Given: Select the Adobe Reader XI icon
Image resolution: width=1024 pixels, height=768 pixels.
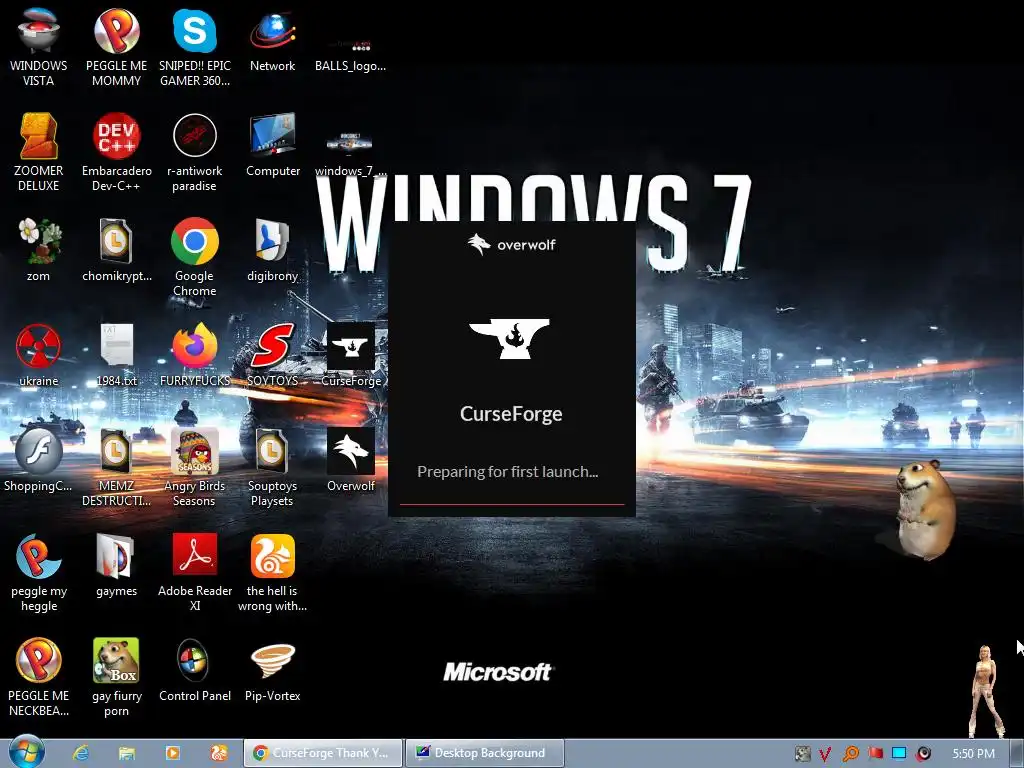Looking at the screenshot, I should [x=195, y=573].
